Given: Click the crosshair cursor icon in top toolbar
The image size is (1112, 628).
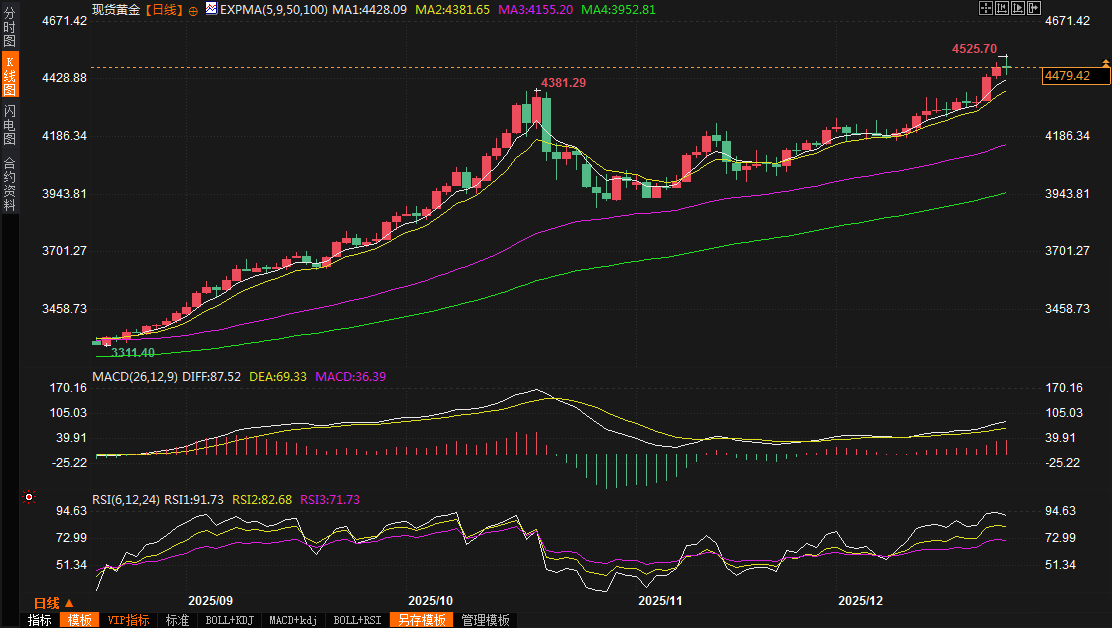Looking at the screenshot, I should pos(986,8).
